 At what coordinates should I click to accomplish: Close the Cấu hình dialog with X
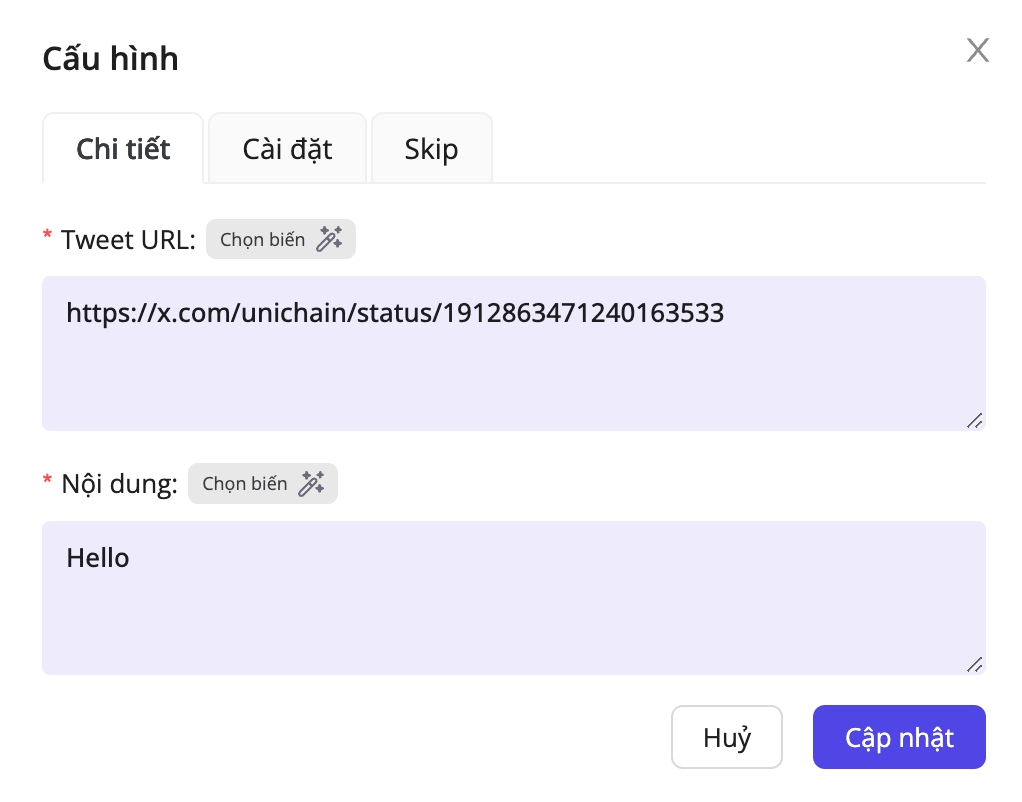[977, 51]
